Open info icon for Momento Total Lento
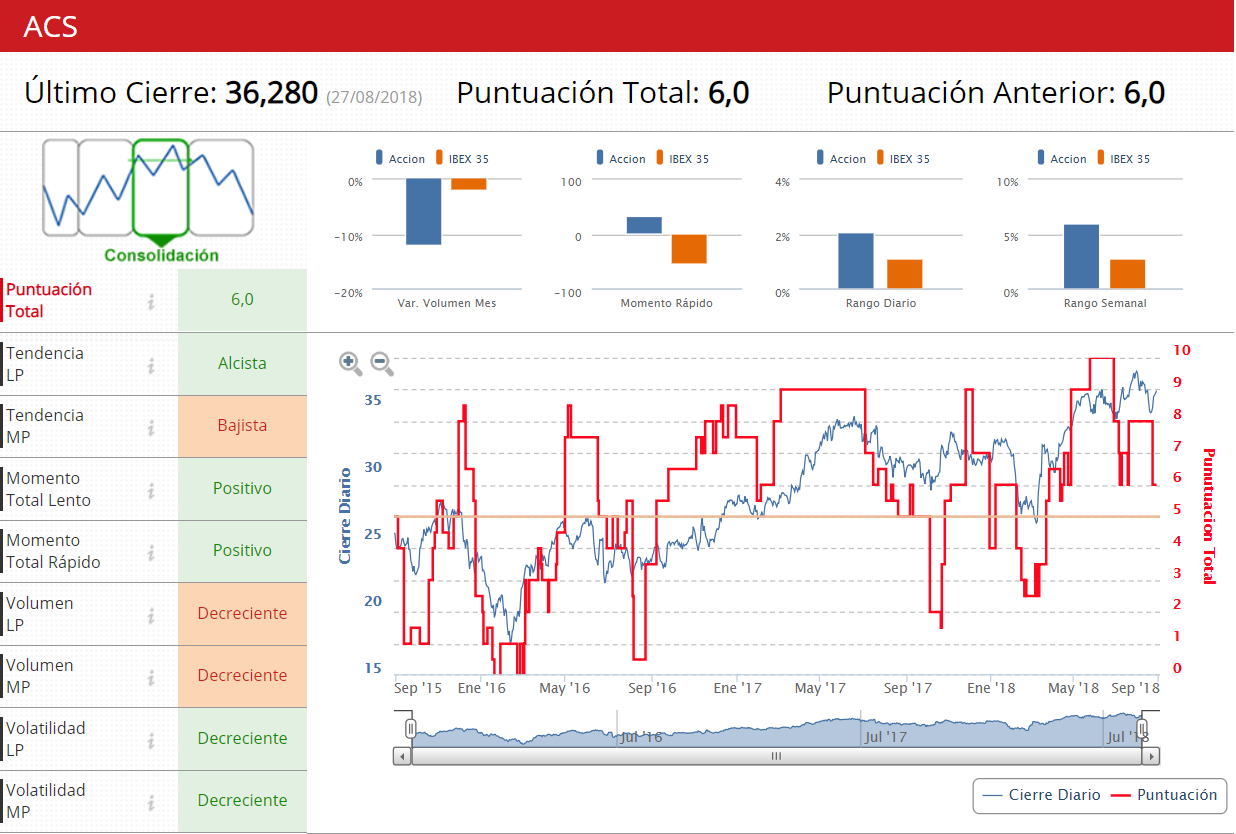 tap(151, 490)
